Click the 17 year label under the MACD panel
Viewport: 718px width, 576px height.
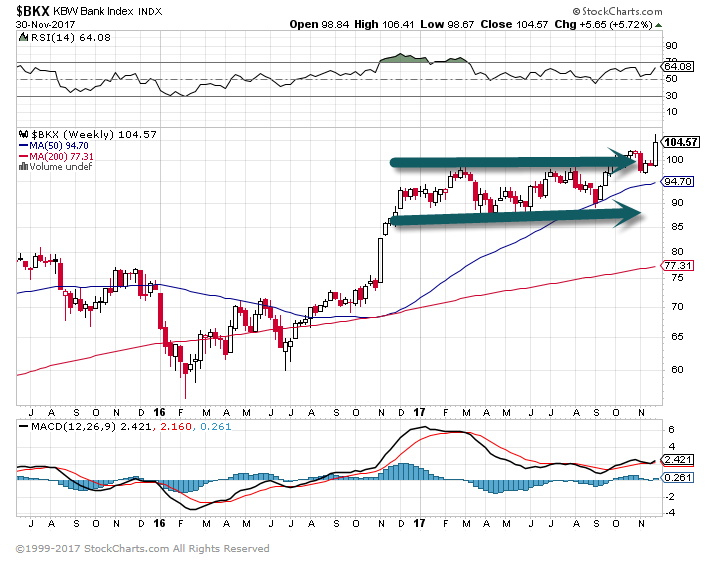[419, 523]
